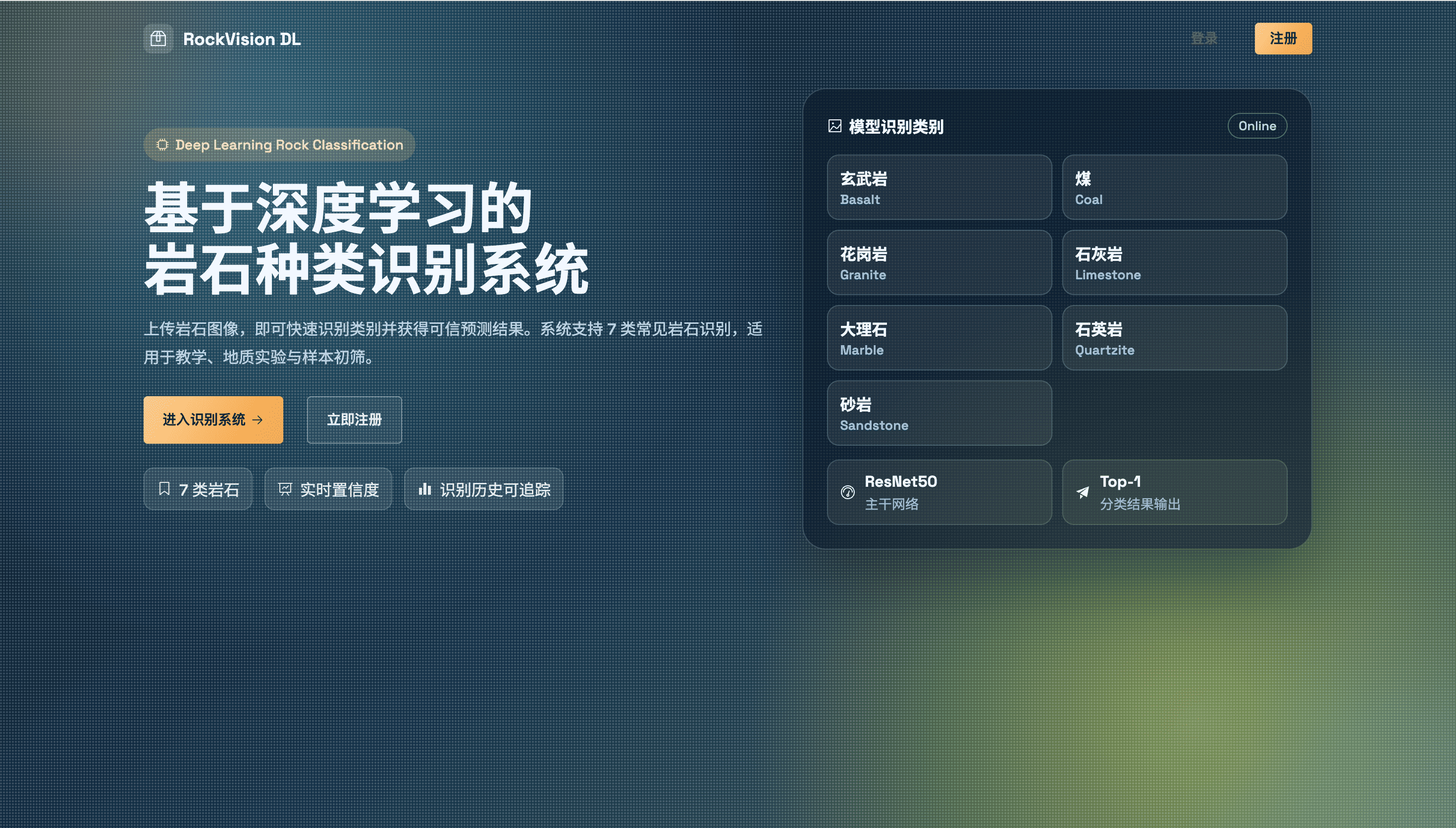Image resolution: width=1456 pixels, height=828 pixels.
Task: Click the 立即注册 outlined button
Action: (x=354, y=419)
